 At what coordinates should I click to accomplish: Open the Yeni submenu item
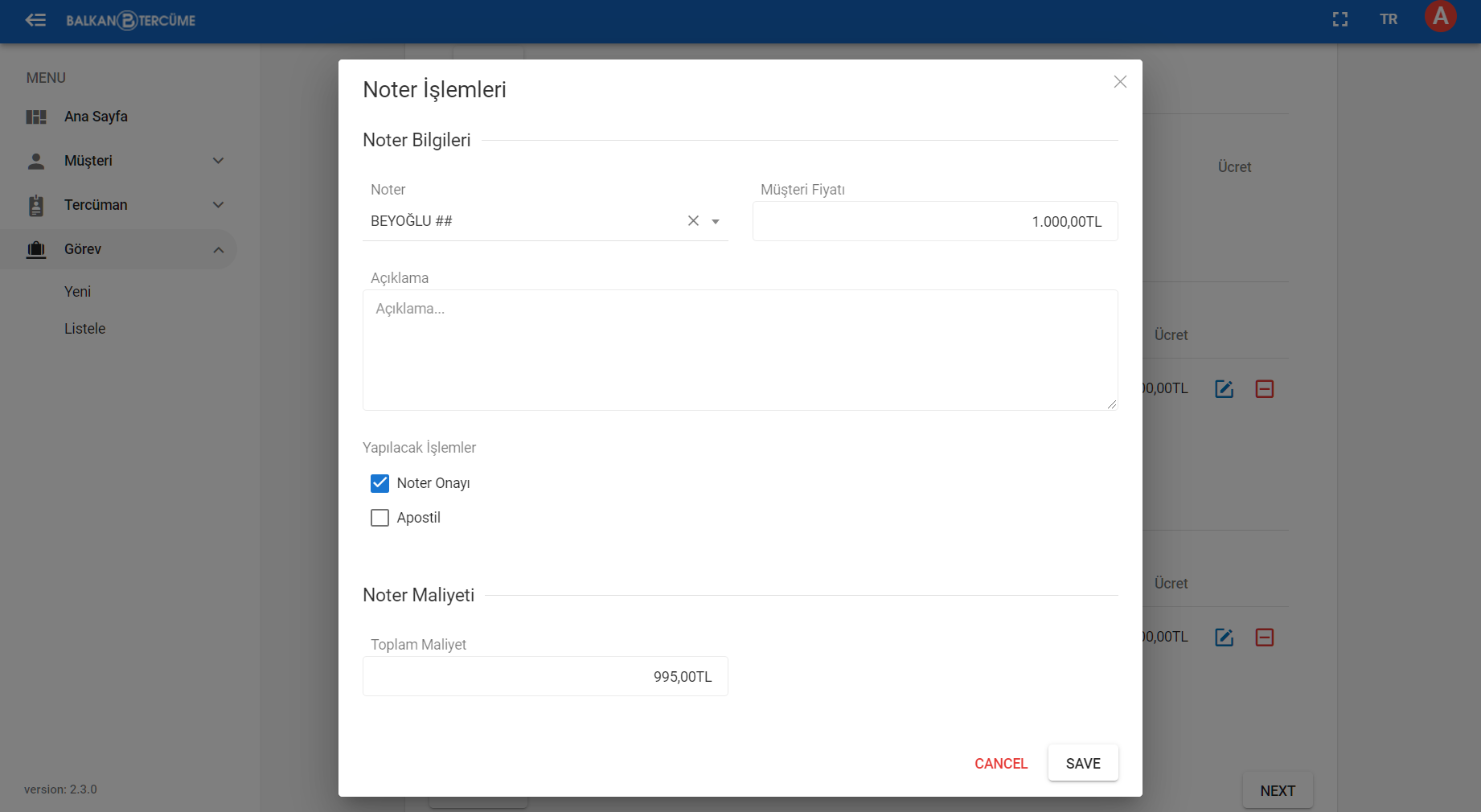pos(77,292)
